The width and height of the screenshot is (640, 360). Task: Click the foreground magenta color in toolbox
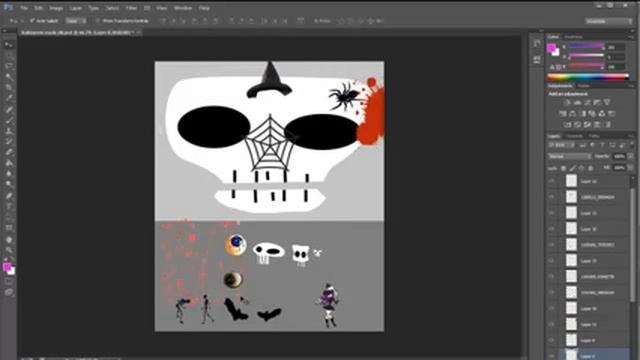(7, 267)
